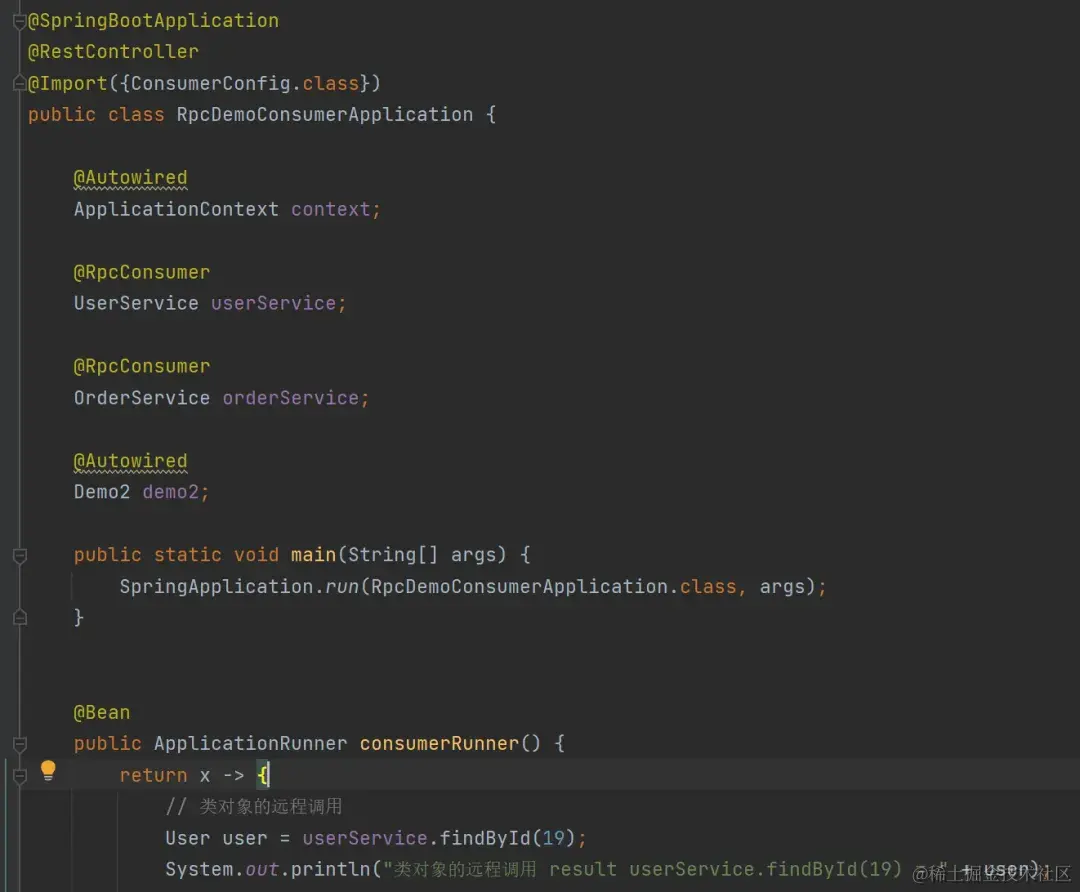Click the UserService type name
Viewport: 1080px width, 892px height.
136,303
